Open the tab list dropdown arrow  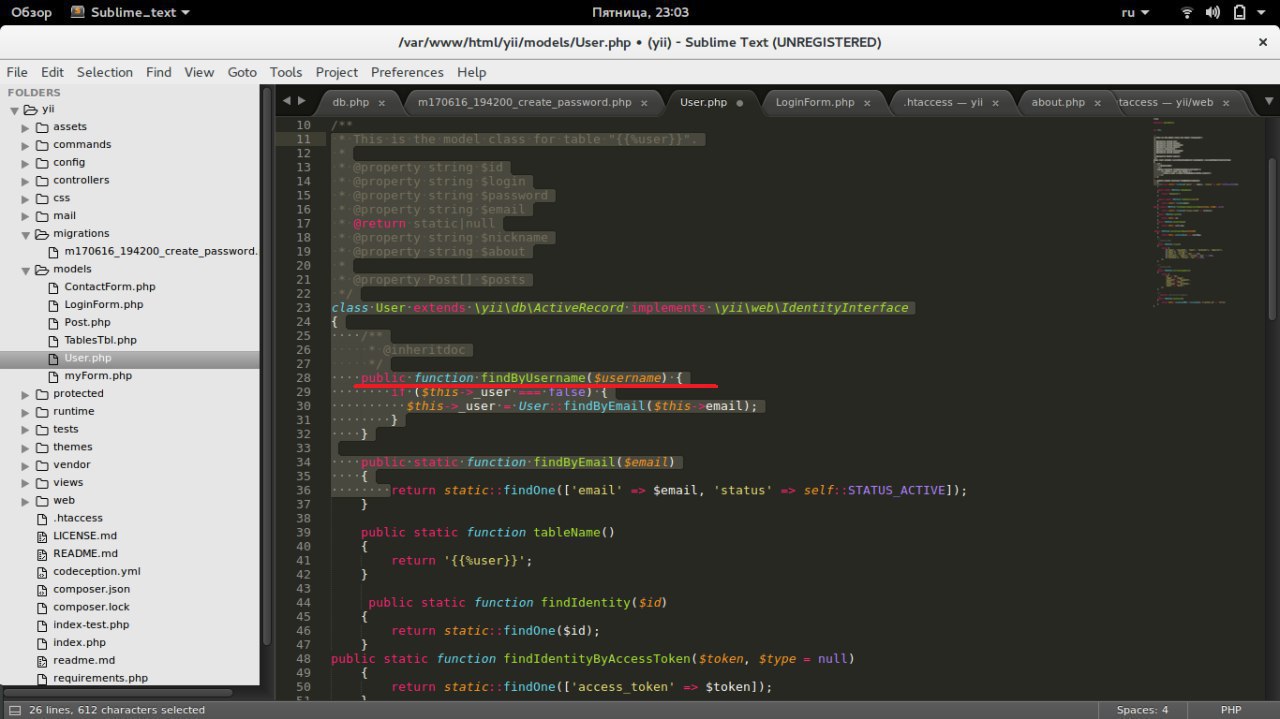pyautogui.click(x=1269, y=101)
